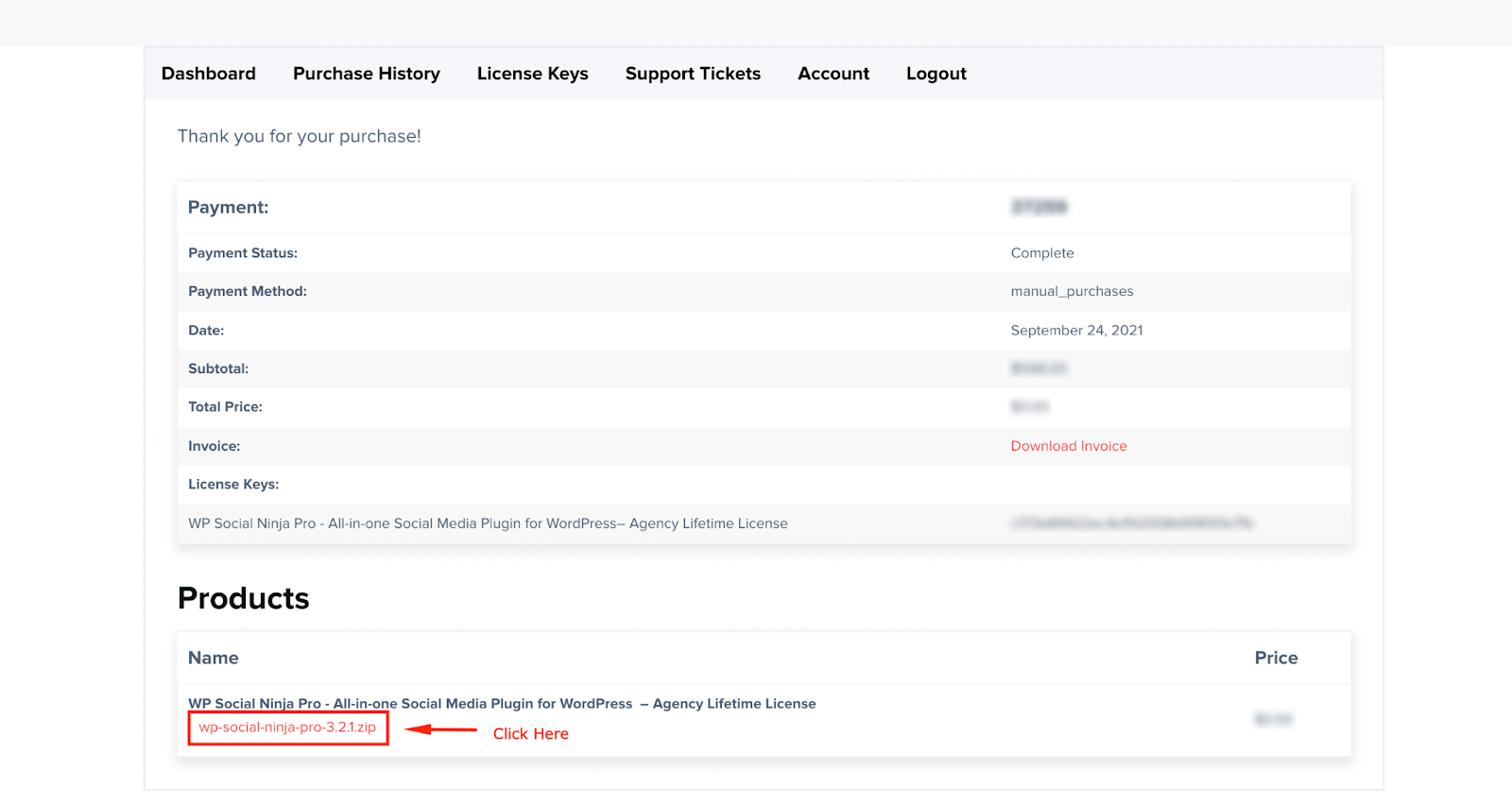Viewport: 1512px width, 805px height.
Task: Click the September 24, 2021 date
Action: [1076, 331]
